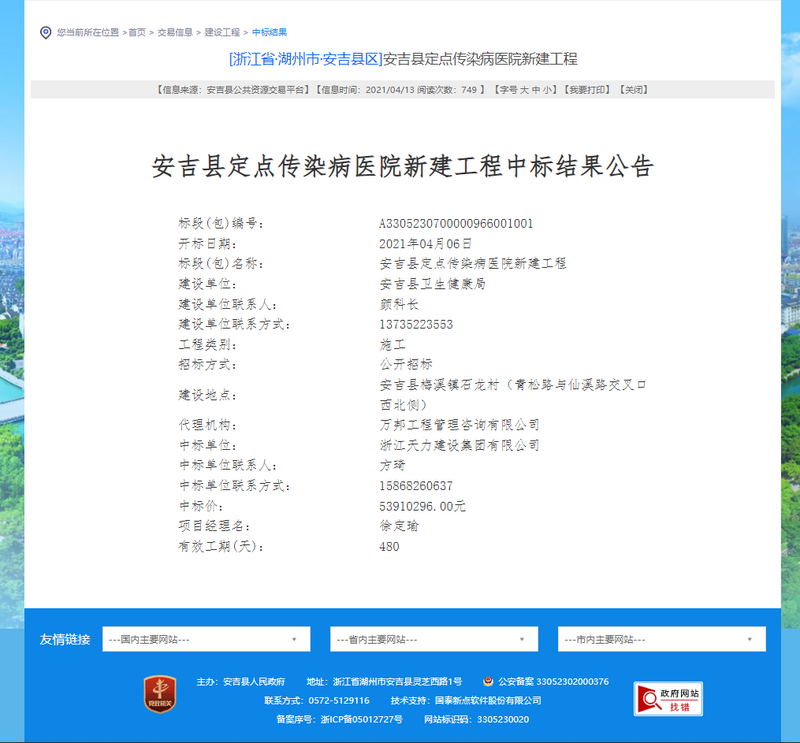
Task: Expand the 国内主要网站 dropdown
Action: 206,639
